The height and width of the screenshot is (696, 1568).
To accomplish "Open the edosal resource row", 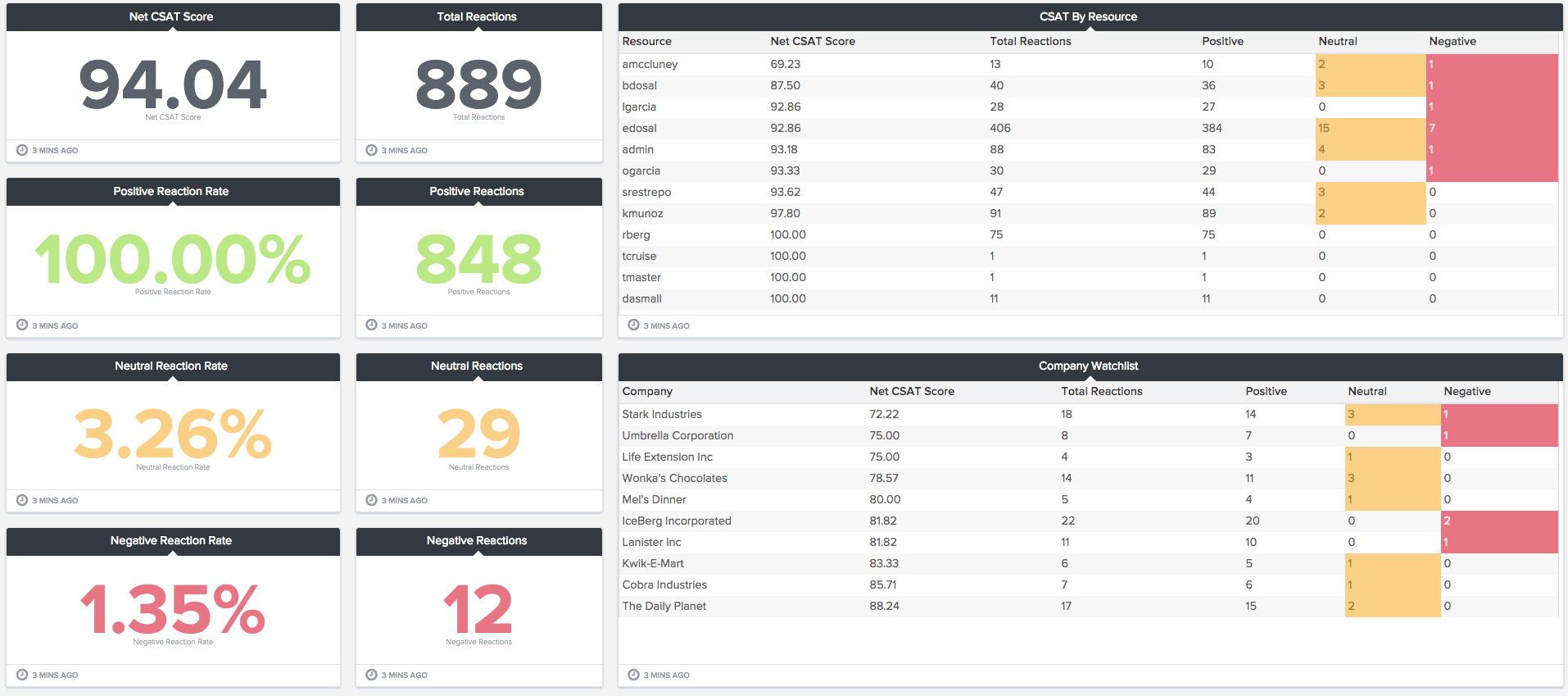I will pyautogui.click(x=639, y=128).
